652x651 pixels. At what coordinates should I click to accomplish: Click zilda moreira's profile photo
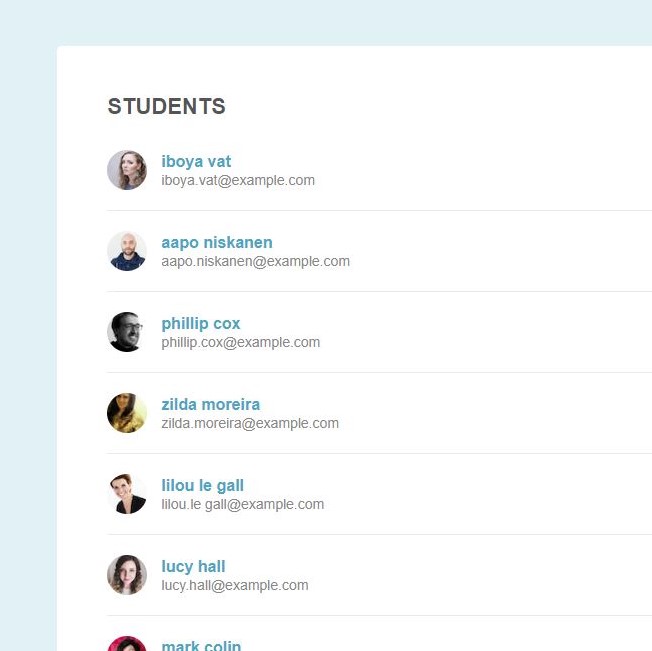127,413
